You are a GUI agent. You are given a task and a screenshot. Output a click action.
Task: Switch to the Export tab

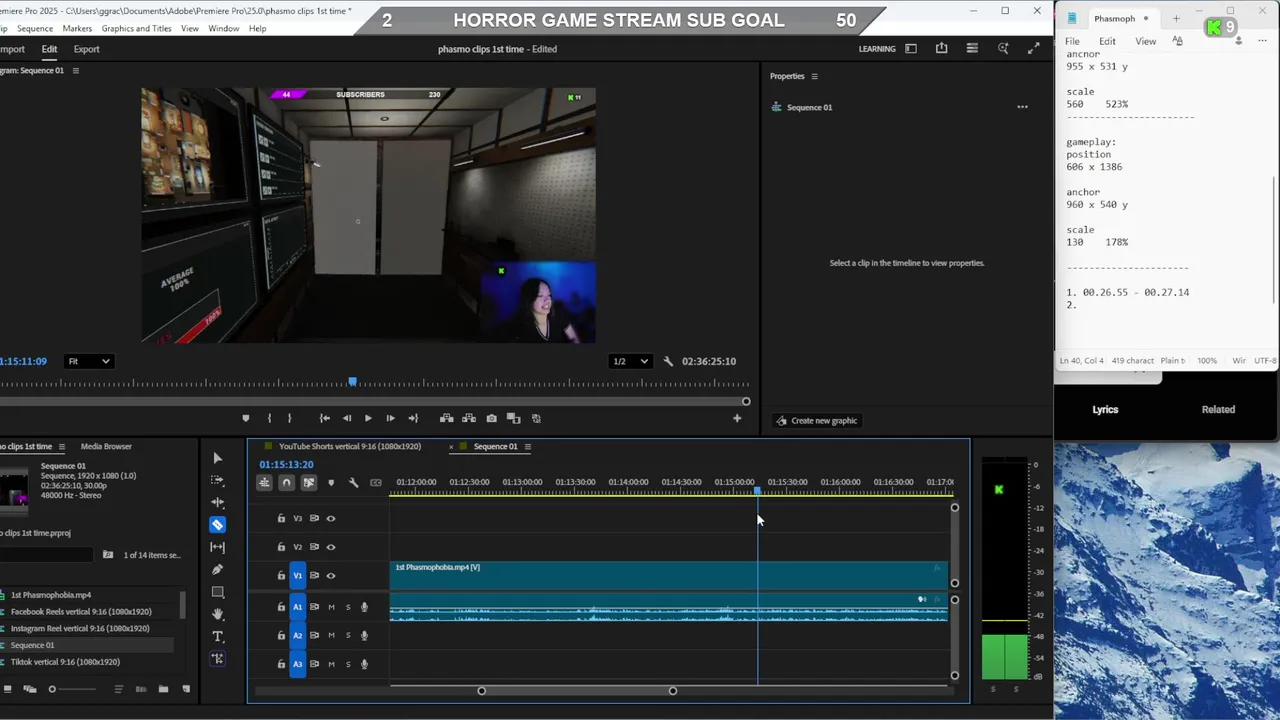coord(86,49)
